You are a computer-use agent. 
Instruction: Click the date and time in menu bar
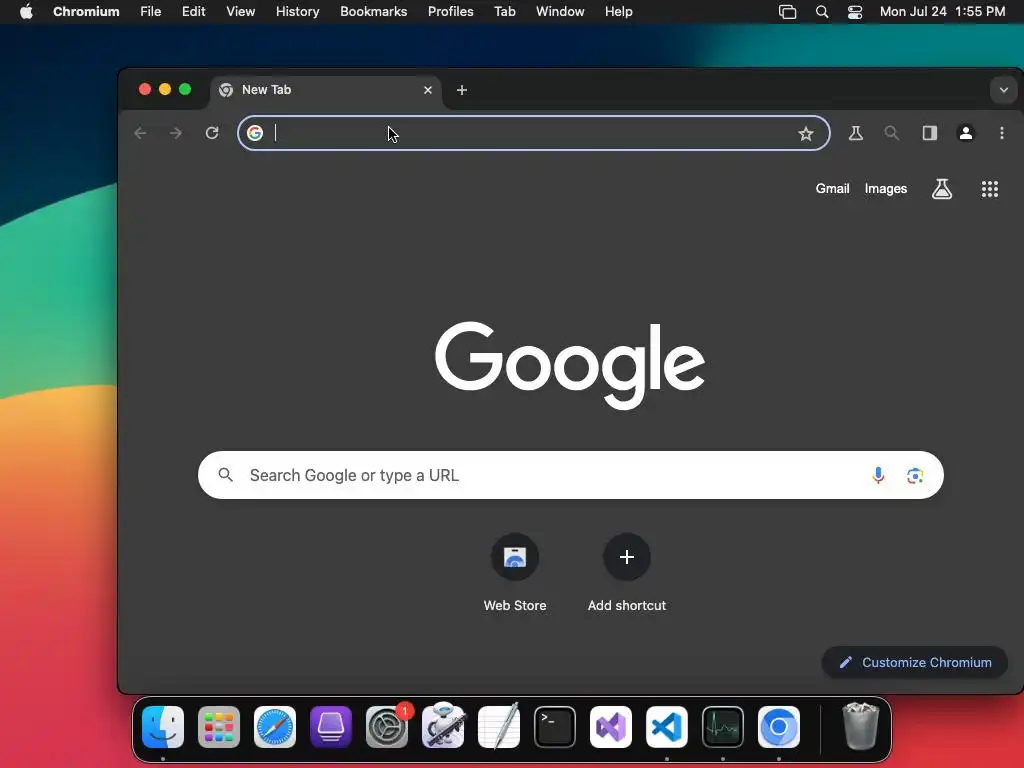point(942,12)
